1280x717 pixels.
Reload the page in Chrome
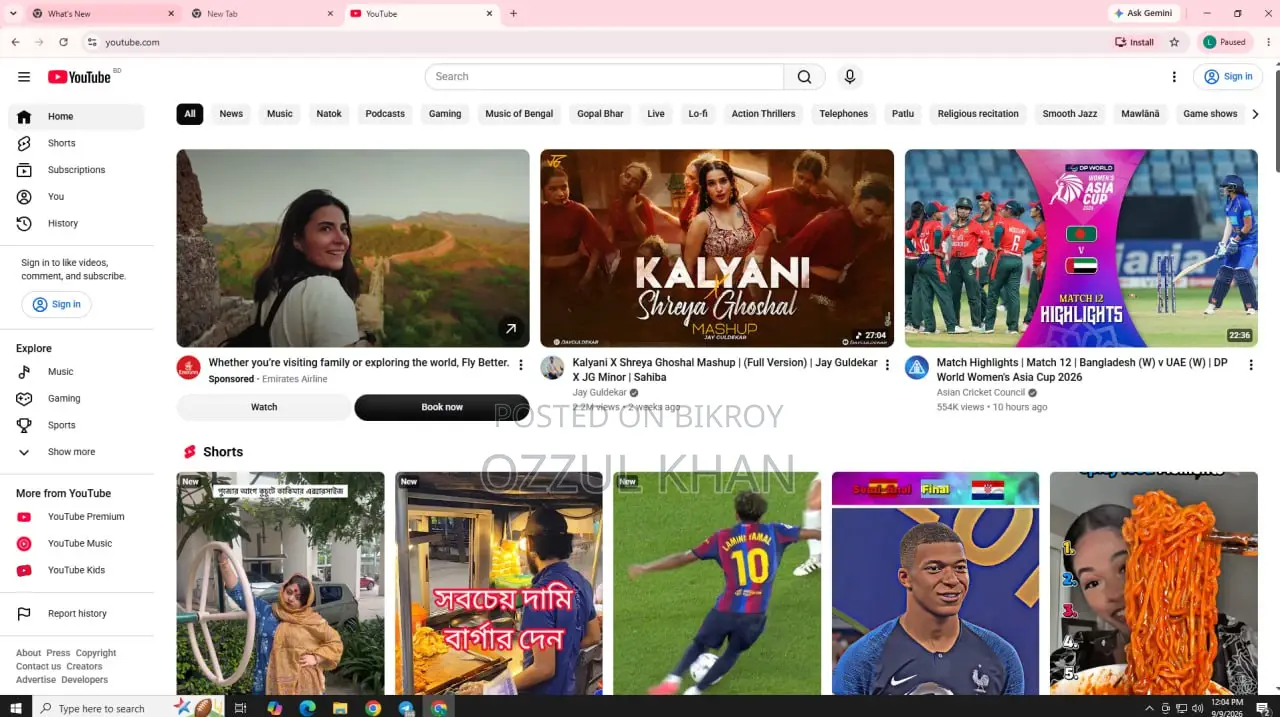tap(63, 42)
